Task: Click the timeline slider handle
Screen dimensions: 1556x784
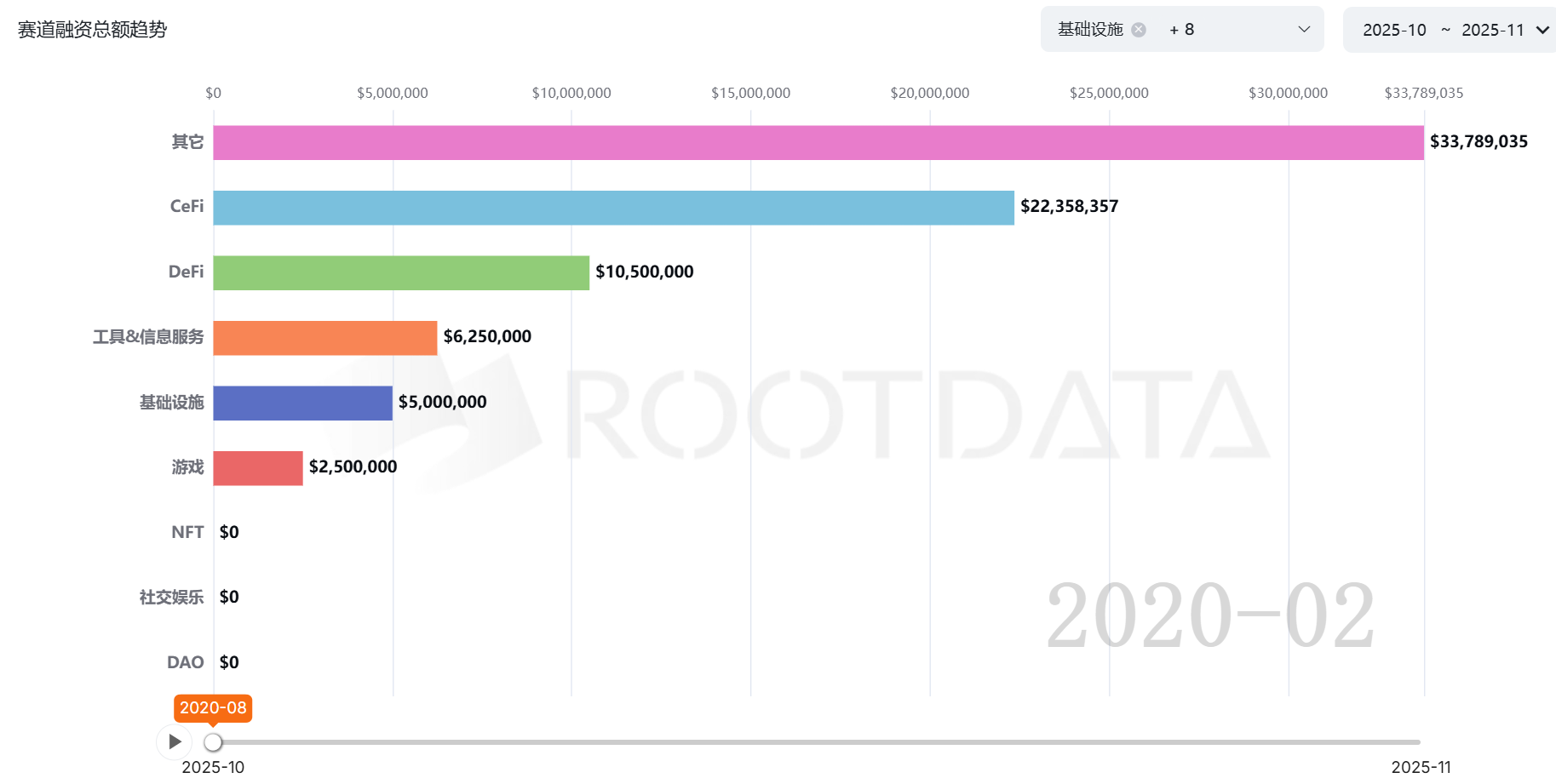Action: 213,742
